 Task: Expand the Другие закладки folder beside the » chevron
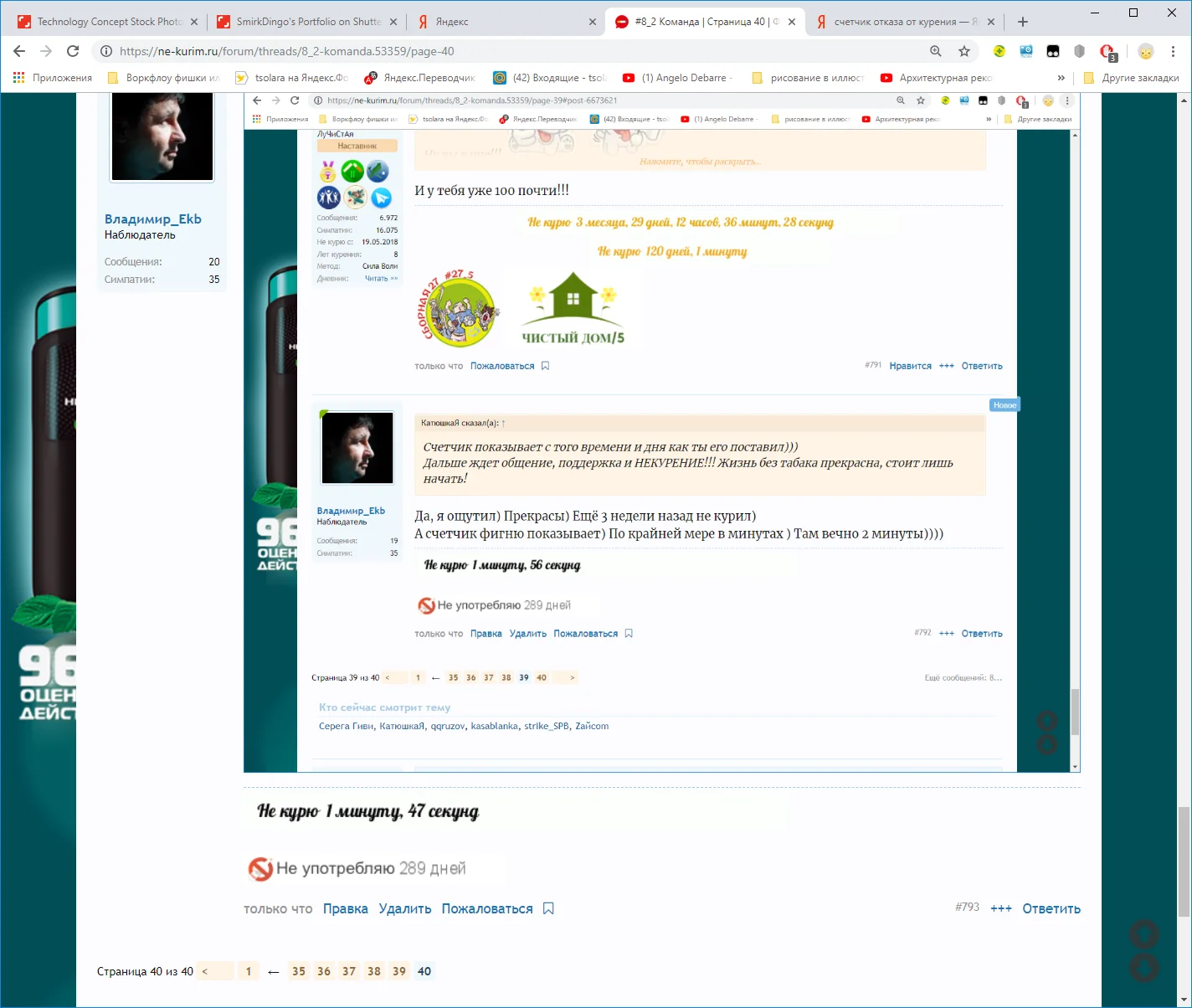(x=1131, y=78)
